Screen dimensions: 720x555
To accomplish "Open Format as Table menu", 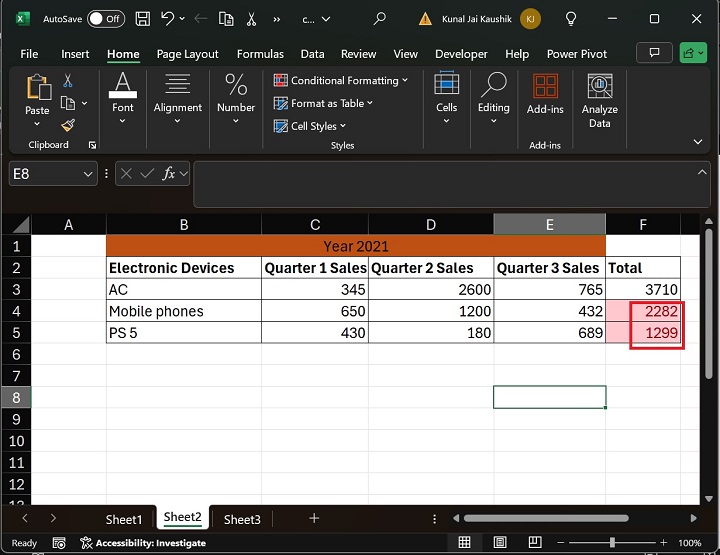I will tap(323, 103).
